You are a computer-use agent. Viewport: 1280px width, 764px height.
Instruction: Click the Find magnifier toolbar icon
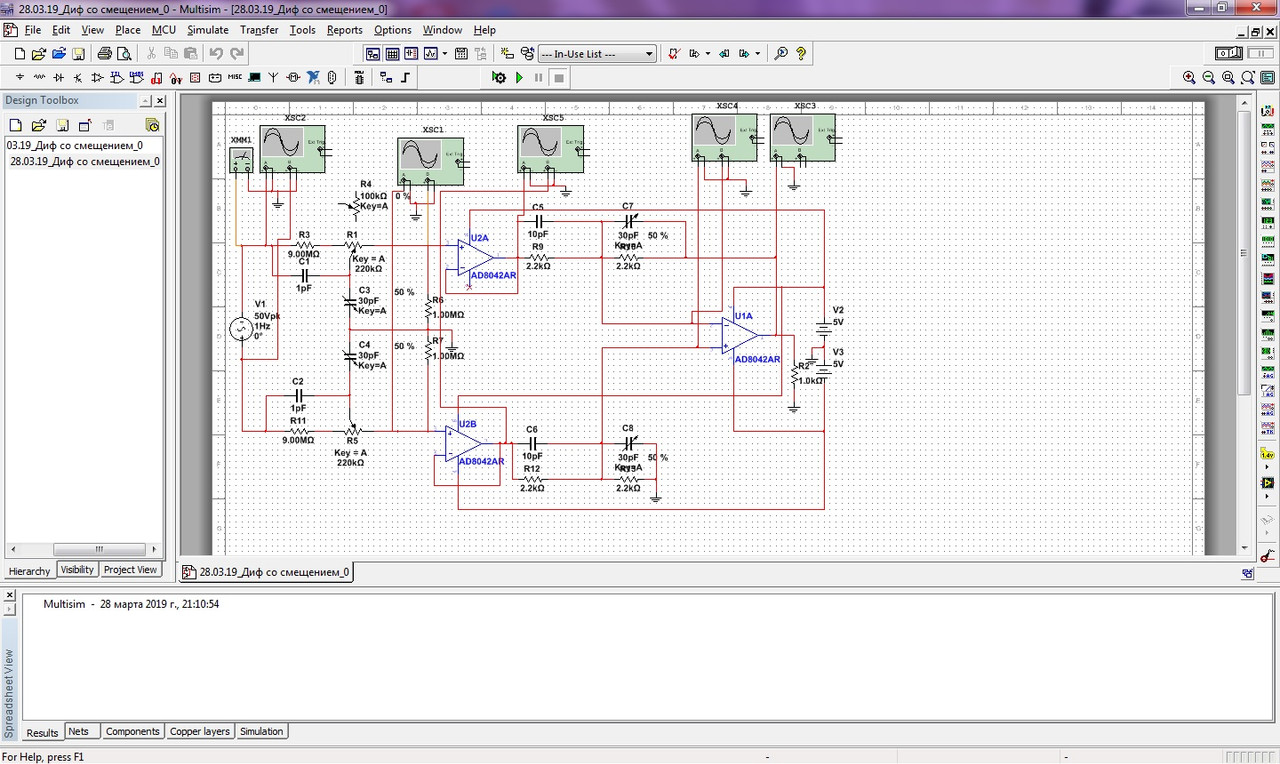tap(781, 54)
